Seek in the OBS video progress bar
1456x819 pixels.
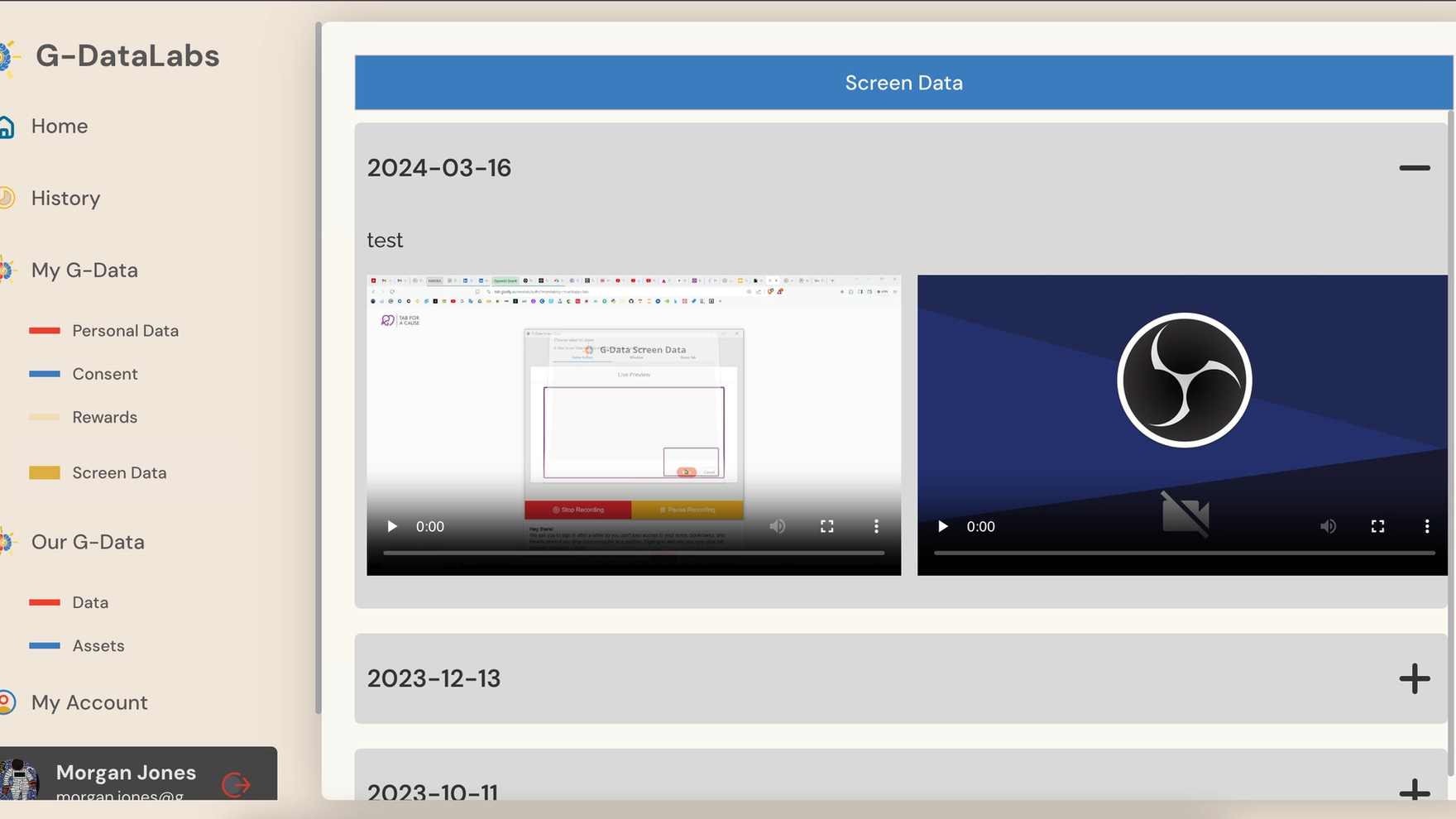pyautogui.click(x=1185, y=553)
